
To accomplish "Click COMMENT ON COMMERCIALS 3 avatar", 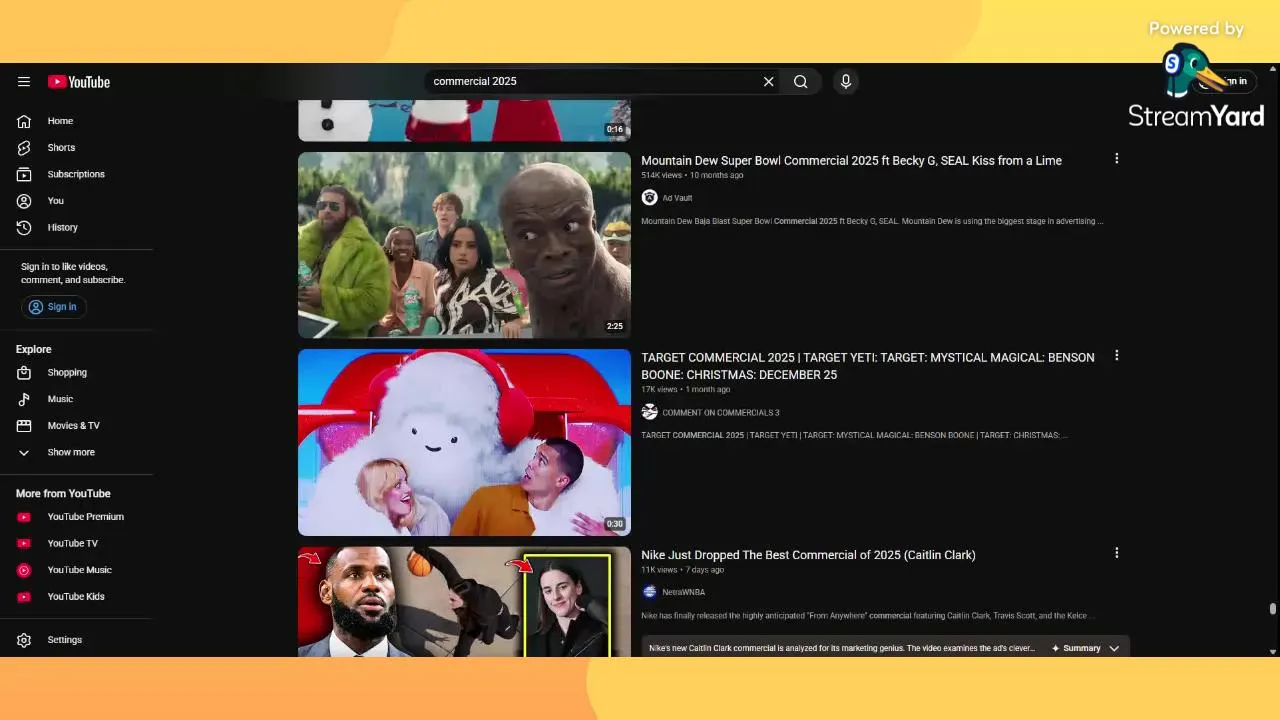I will point(649,412).
